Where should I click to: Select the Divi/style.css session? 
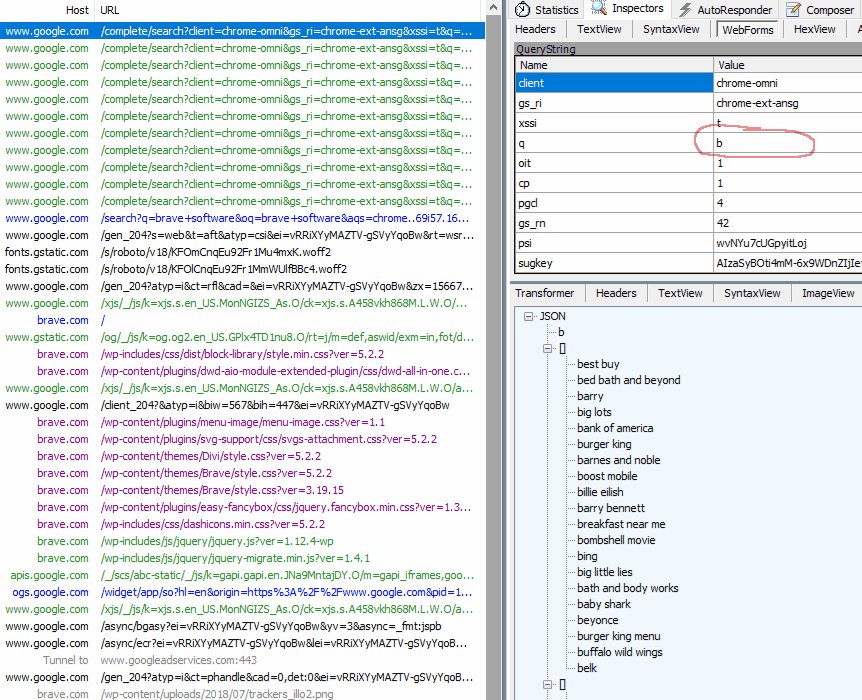pyautogui.click(x=242, y=456)
